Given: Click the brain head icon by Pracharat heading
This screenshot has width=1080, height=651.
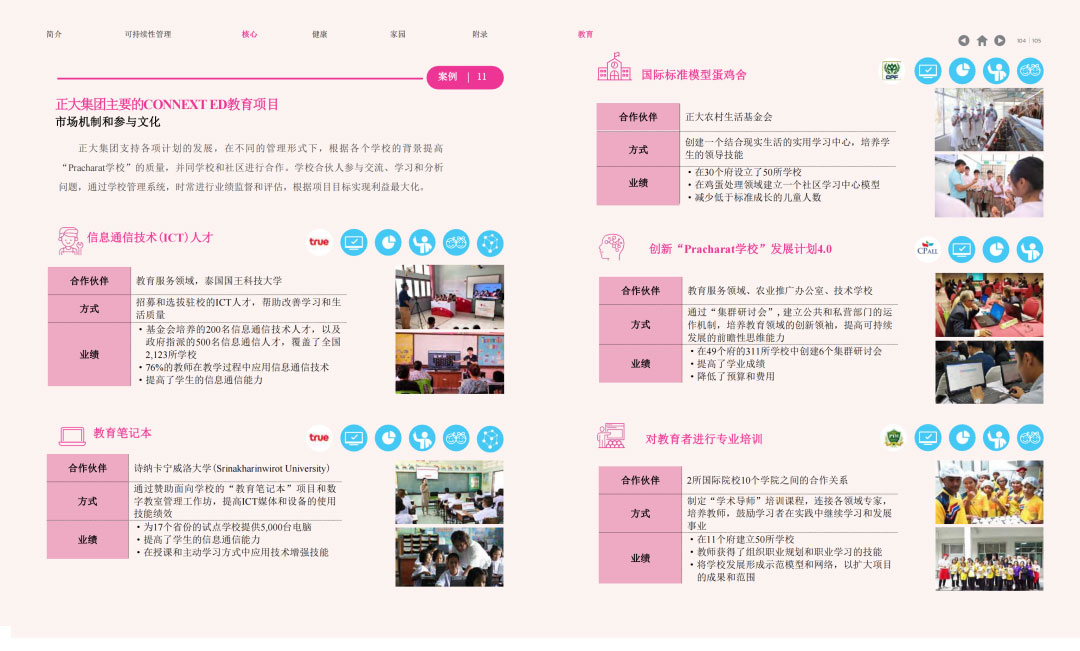Looking at the screenshot, I should [x=611, y=247].
